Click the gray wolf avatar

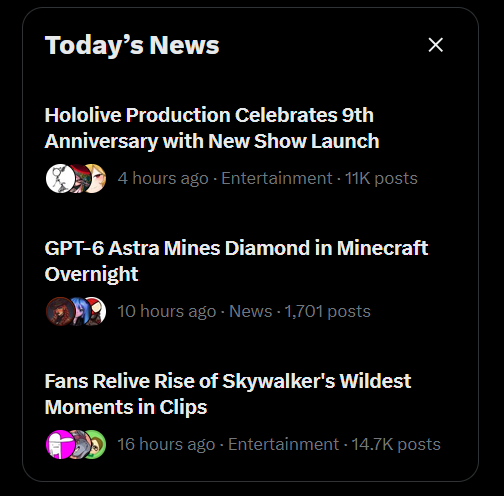81,444
